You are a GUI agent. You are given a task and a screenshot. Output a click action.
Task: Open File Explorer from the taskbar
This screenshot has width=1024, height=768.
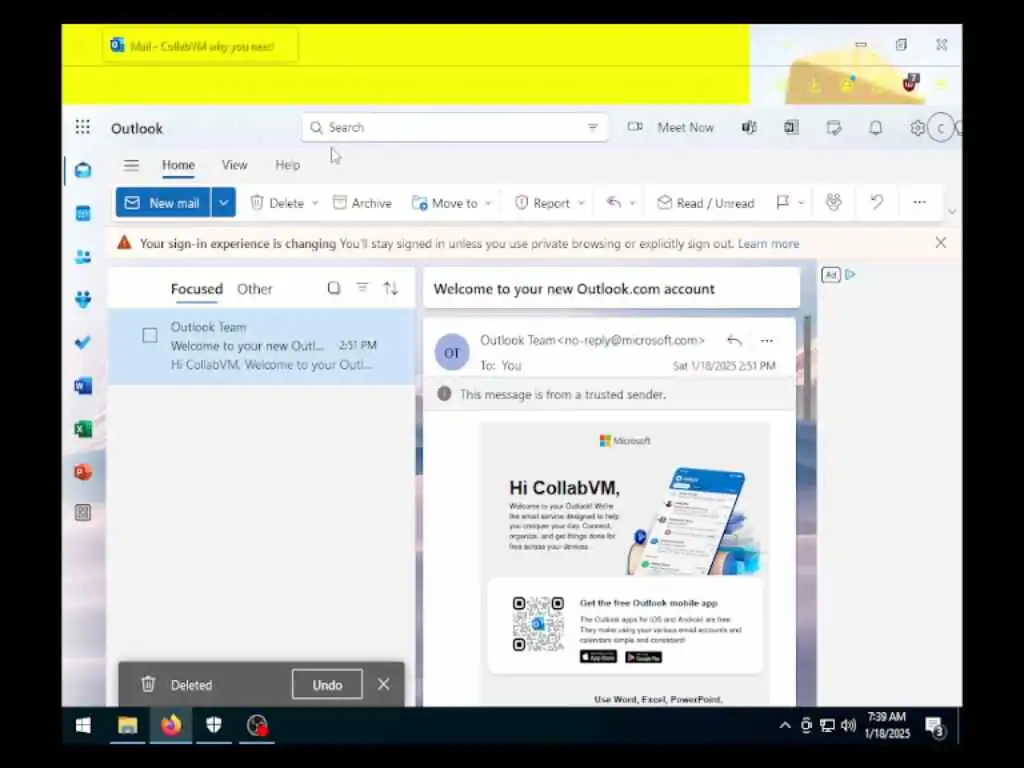[x=127, y=726]
